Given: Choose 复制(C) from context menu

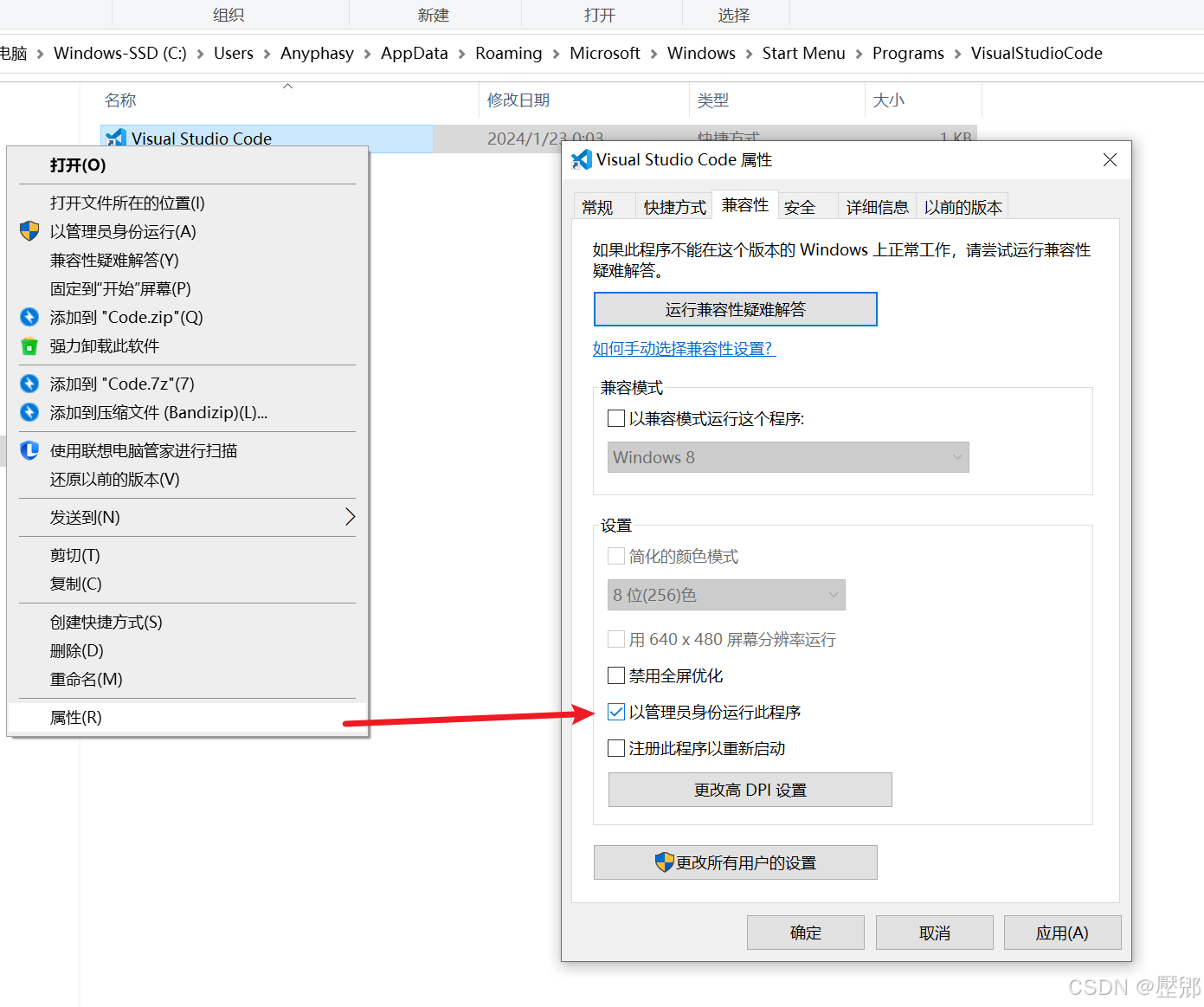Looking at the screenshot, I should tap(188, 584).
